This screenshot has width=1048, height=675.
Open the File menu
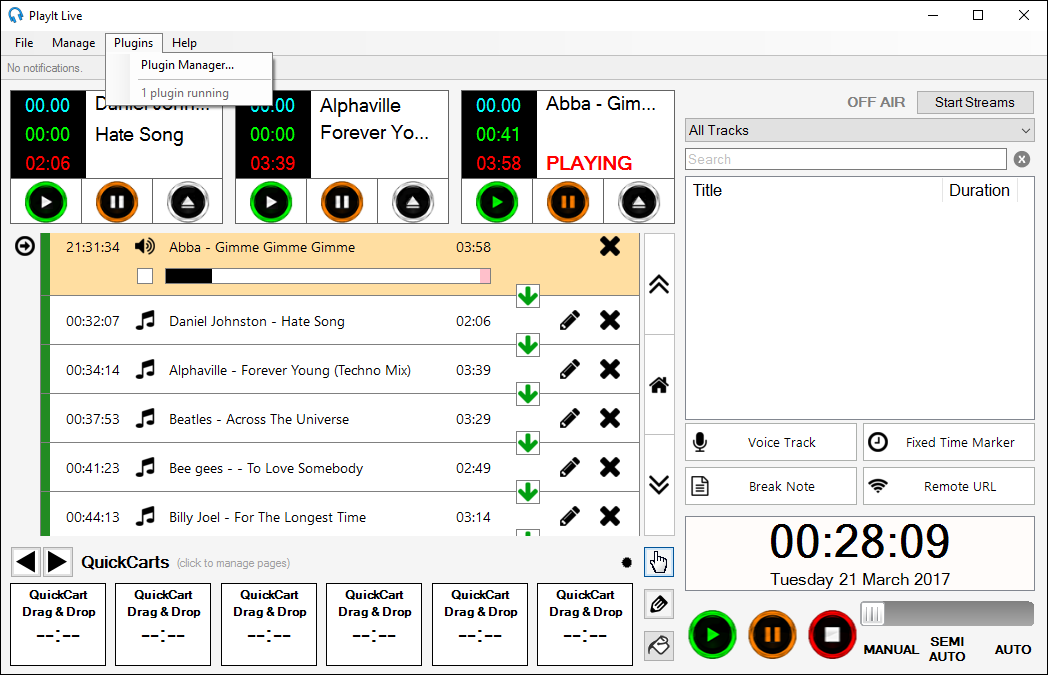coord(24,43)
